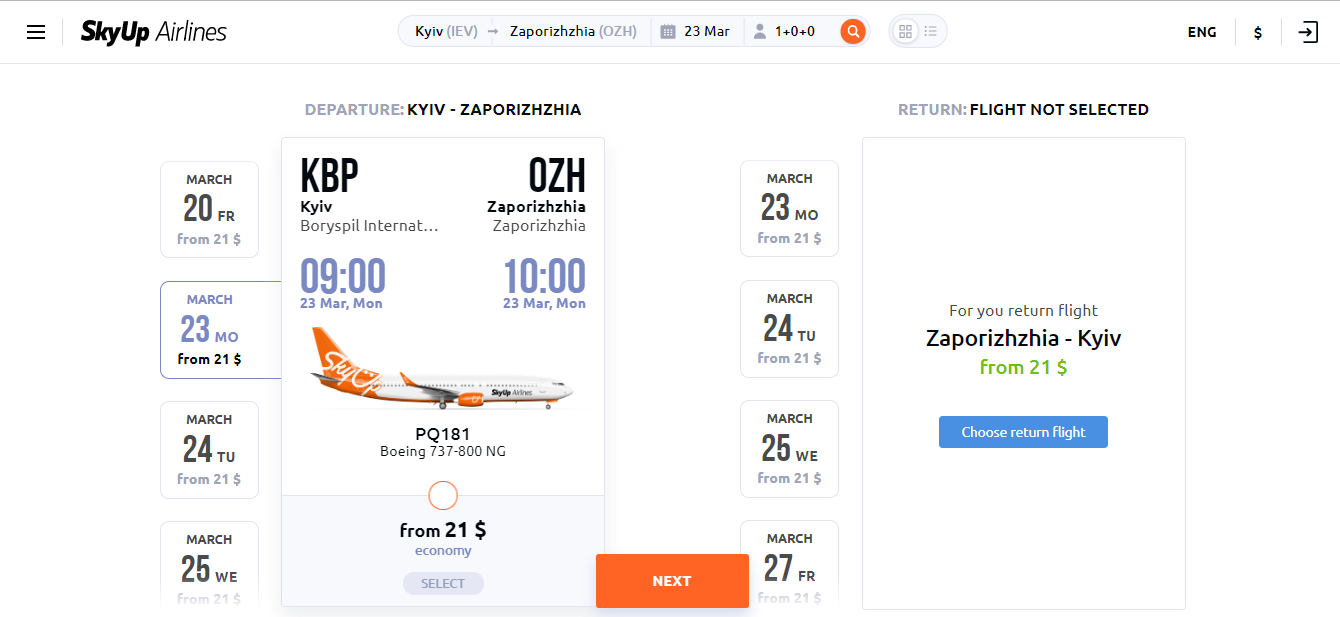1340x617 pixels.
Task: Switch to list view layout
Action: (x=931, y=31)
